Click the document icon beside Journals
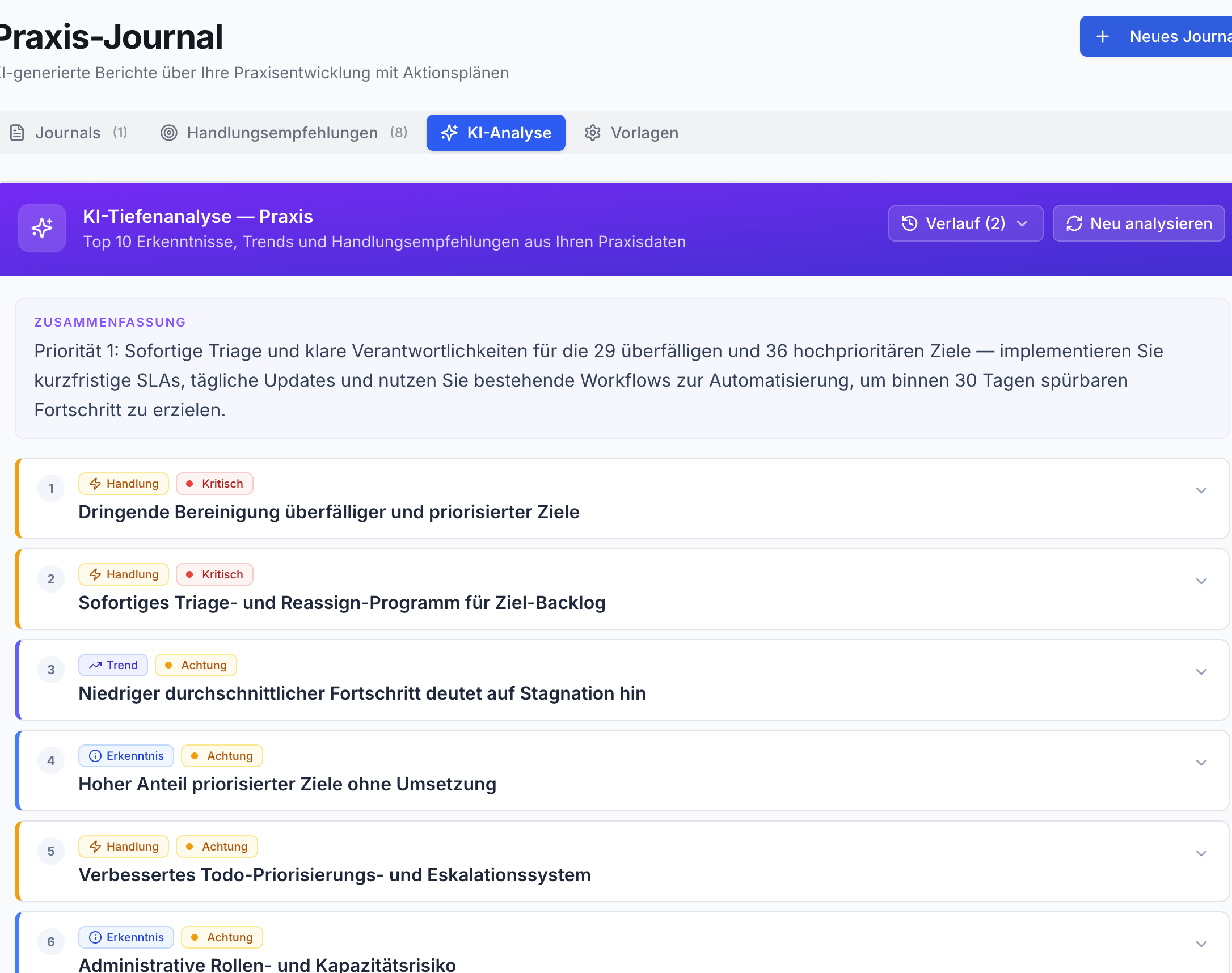Screen dimensions: 1232x973 click(18, 133)
